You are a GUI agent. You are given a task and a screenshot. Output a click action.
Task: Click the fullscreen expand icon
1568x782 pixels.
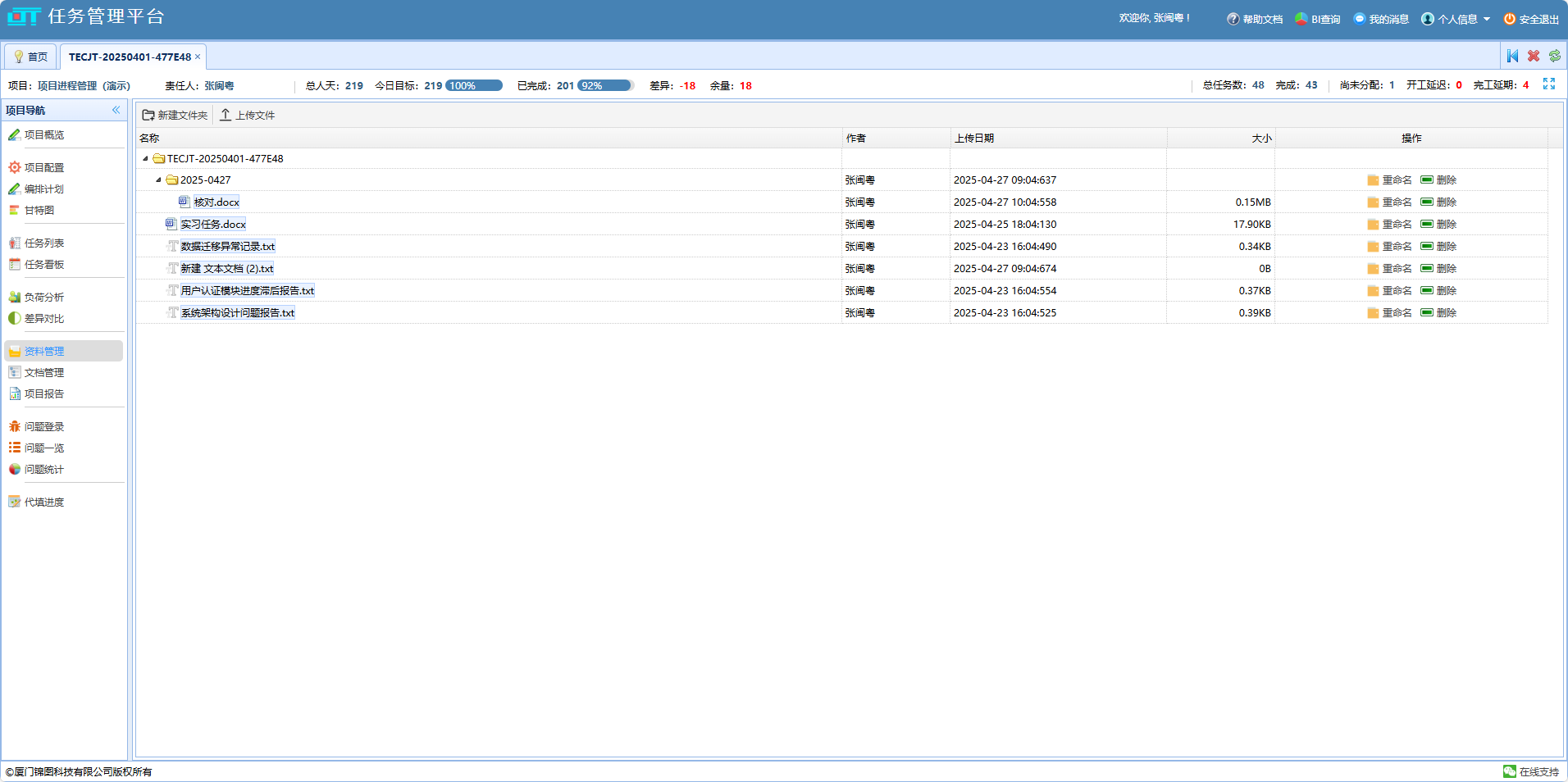click(x=1549, y=84)
